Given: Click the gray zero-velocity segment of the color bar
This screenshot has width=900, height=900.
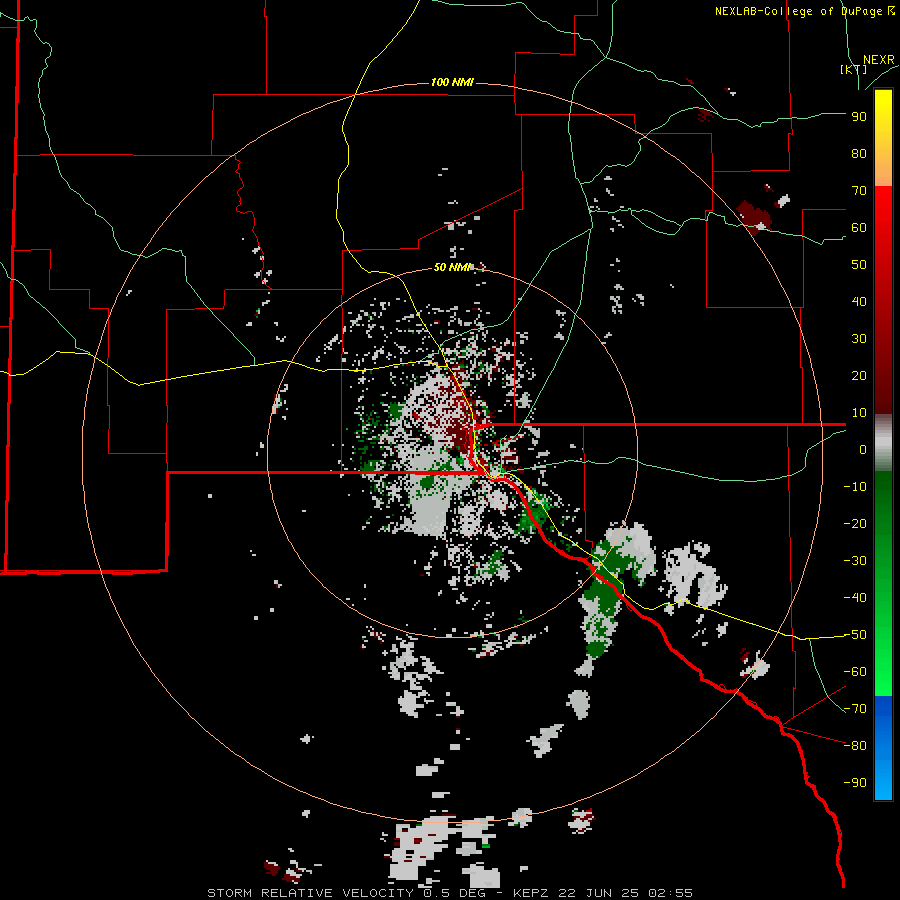Looking at the screenshot, I should point(883,443).
